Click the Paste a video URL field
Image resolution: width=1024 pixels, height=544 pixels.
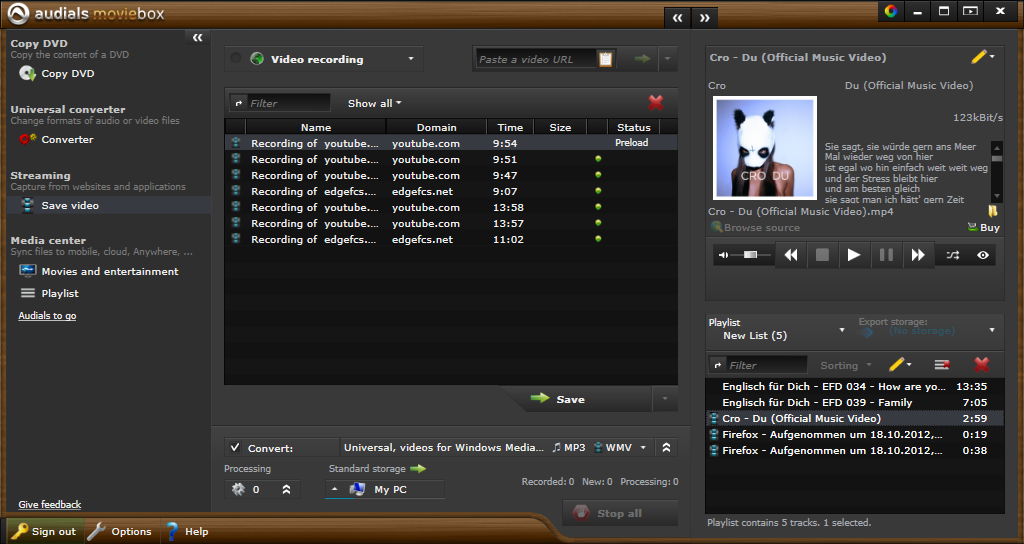[x=536, y=59]
